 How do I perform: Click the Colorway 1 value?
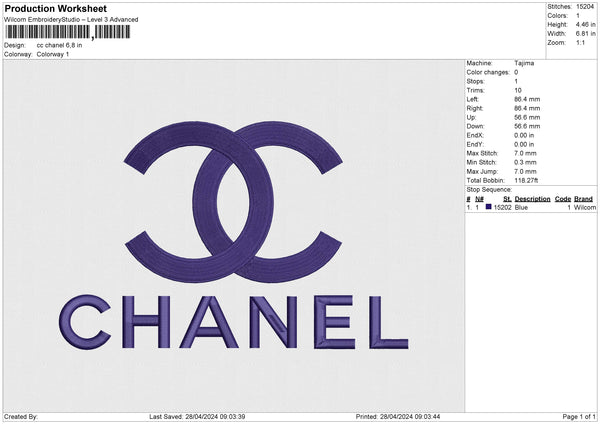coord(53,54)
